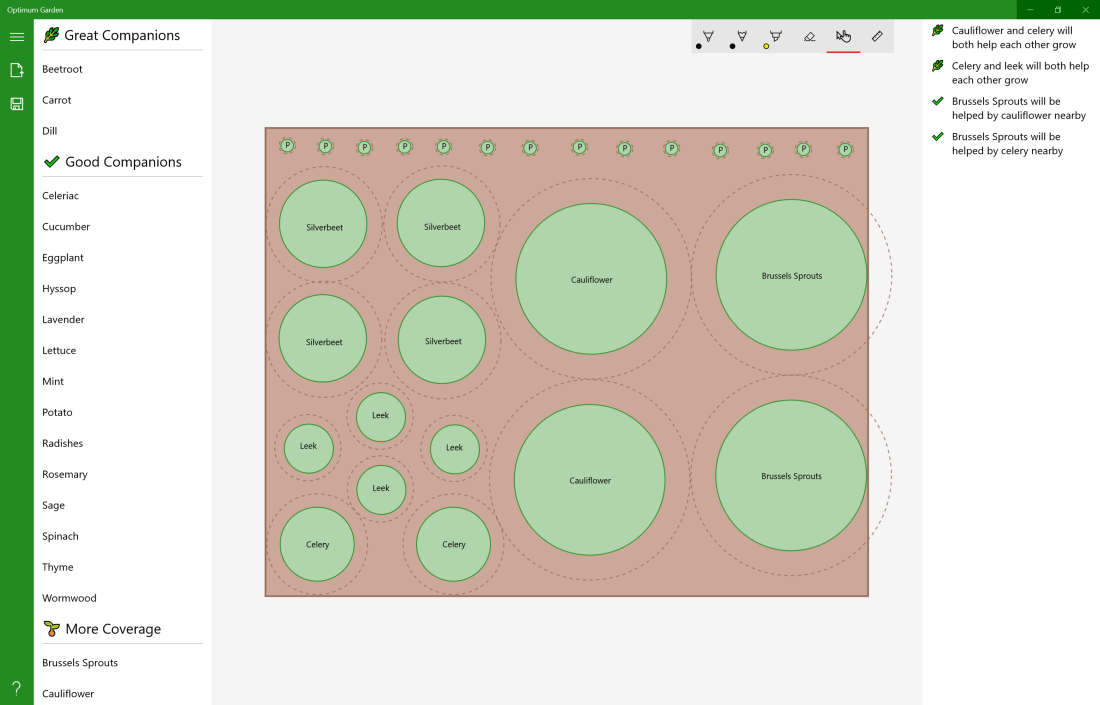
Task: Choose Brussels Sprouts under More Coverage
Action: pyautogui.click(x=80, y=663)
